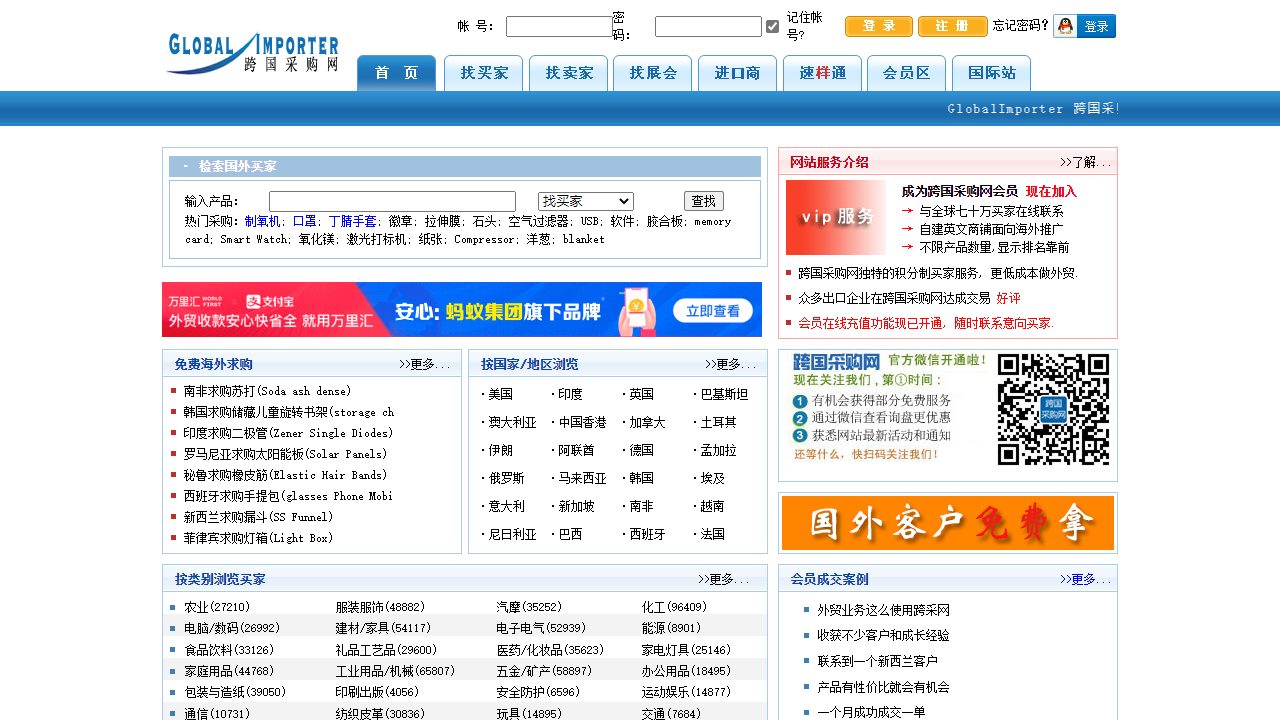
Task: Expand 按类别浏览买家 section with 更多 link
Action: [x=723, y=579]
